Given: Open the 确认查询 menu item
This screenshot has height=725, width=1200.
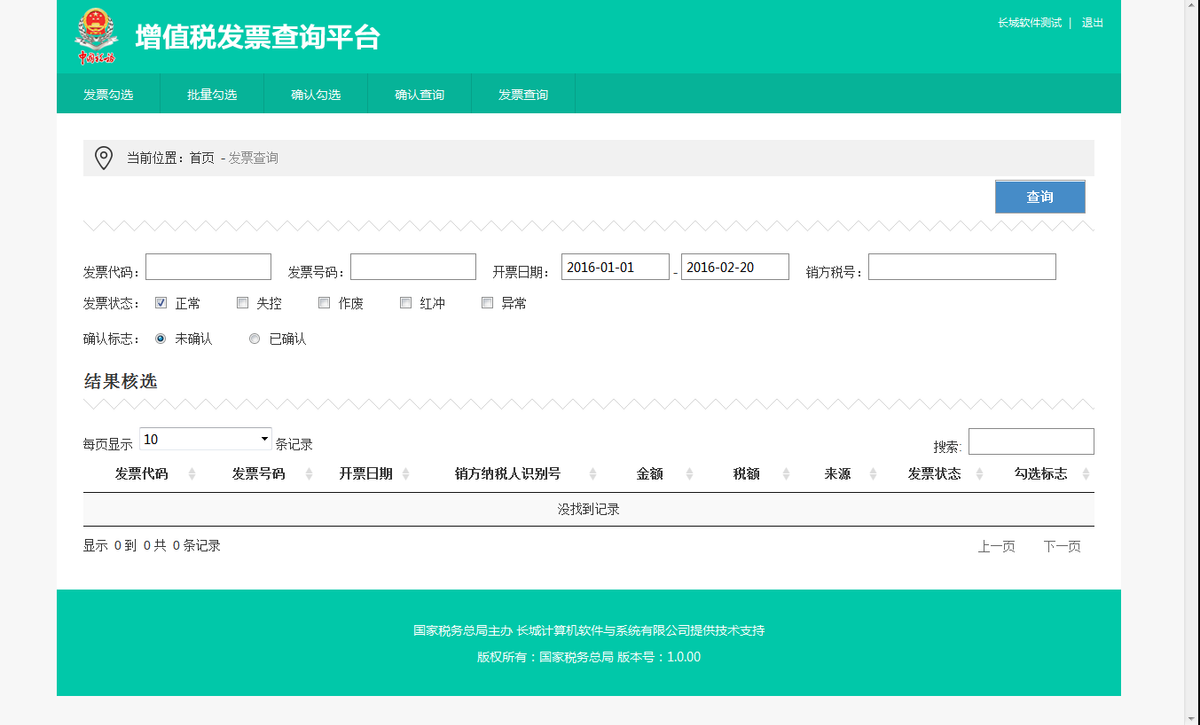Looking at the screenshot, I should click(x=419, y=93).
